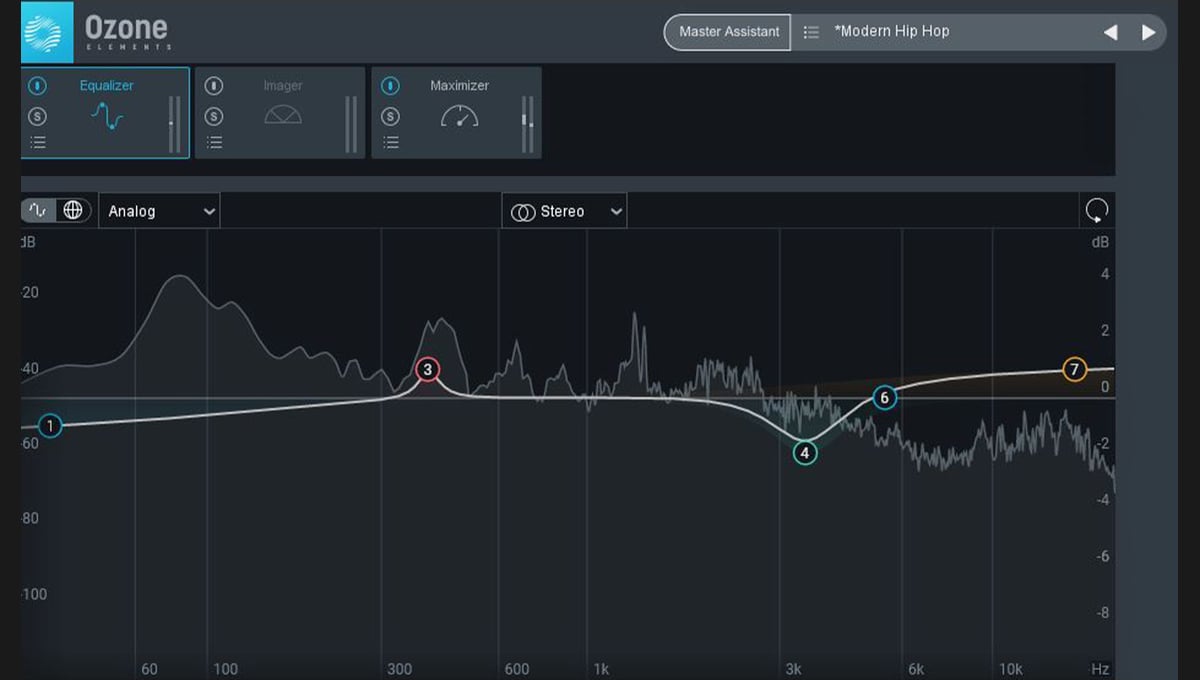Select EQ node 3 on the curve

(427, 370)
